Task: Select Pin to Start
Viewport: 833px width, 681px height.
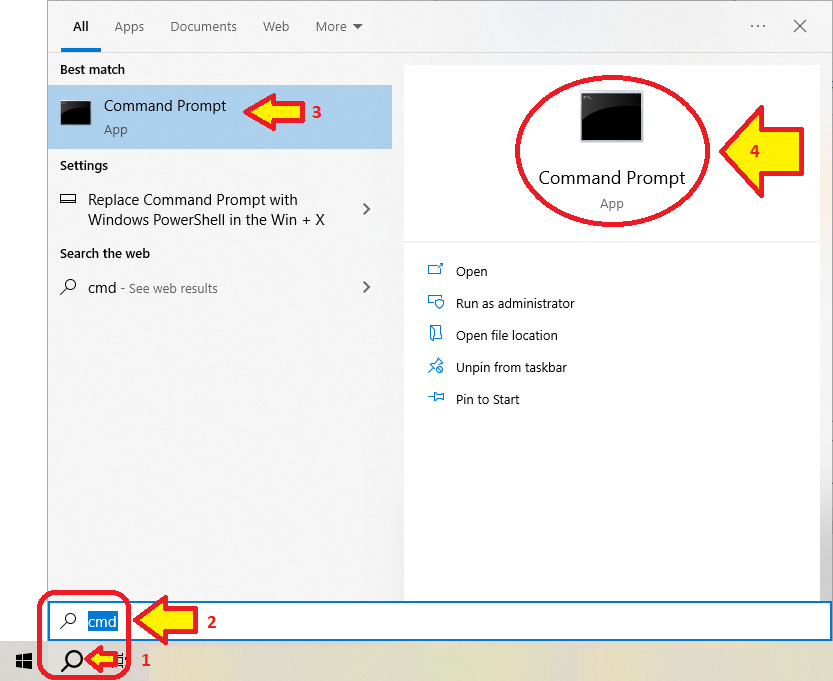Action: coord(487,399)
